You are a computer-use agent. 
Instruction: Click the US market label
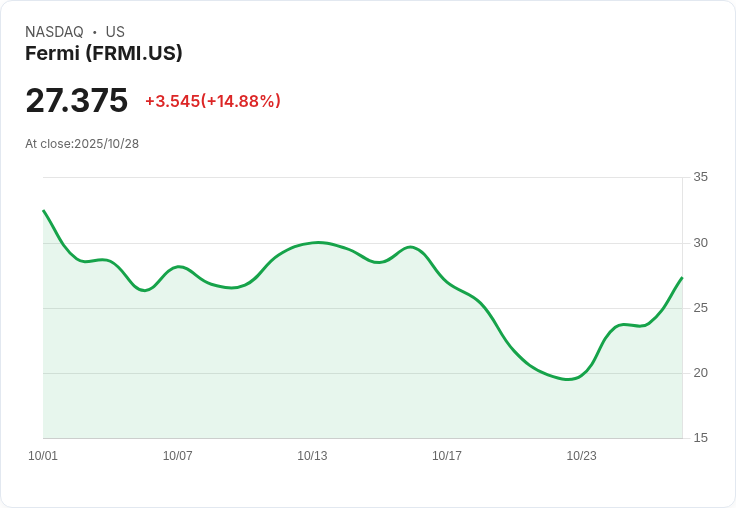115,32
